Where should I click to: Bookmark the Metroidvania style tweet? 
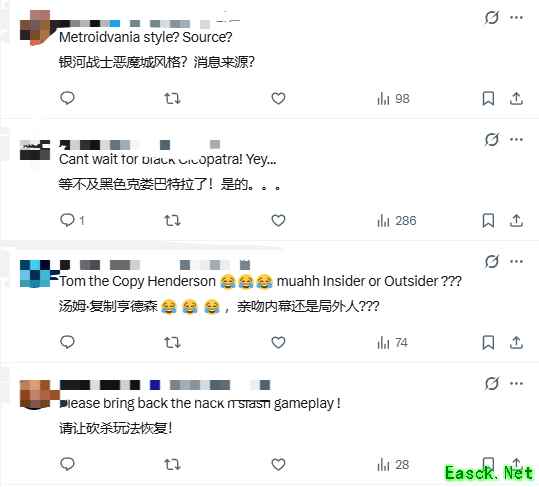pyautogui.click(x=488, y=98)
